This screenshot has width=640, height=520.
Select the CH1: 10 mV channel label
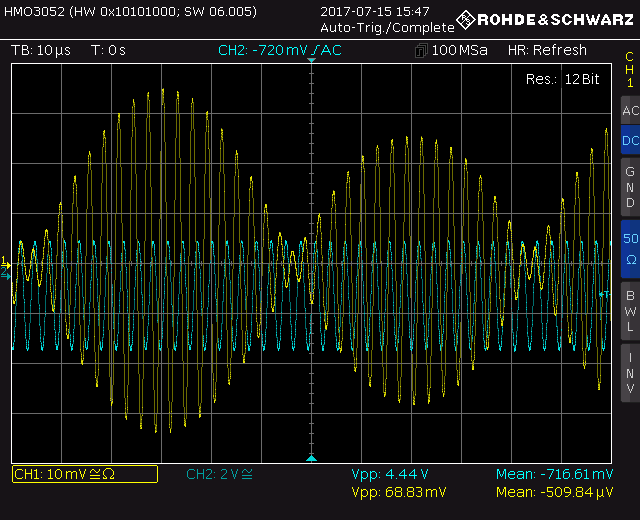click(84, 474)
